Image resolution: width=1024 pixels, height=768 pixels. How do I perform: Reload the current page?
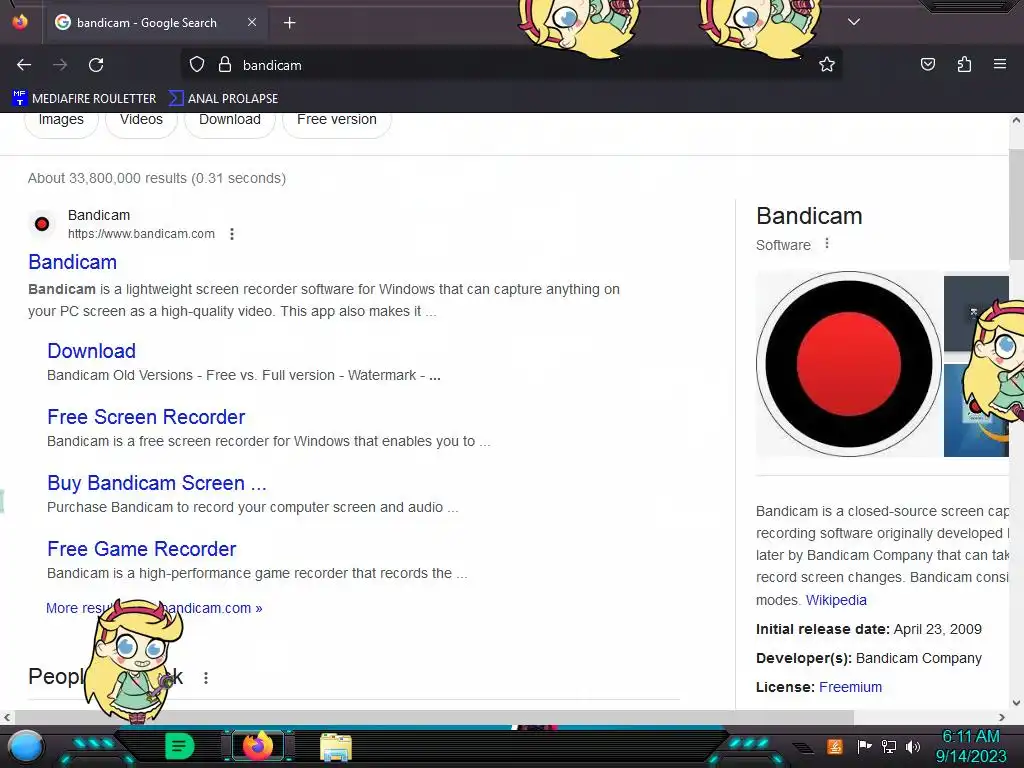(96, 65)
